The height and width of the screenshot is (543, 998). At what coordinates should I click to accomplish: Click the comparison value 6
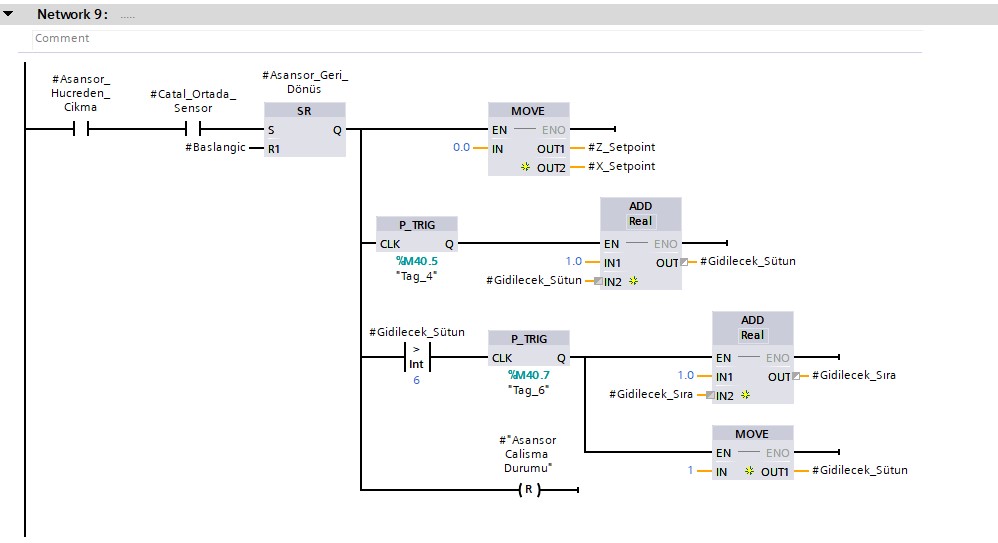click(416, 381)
